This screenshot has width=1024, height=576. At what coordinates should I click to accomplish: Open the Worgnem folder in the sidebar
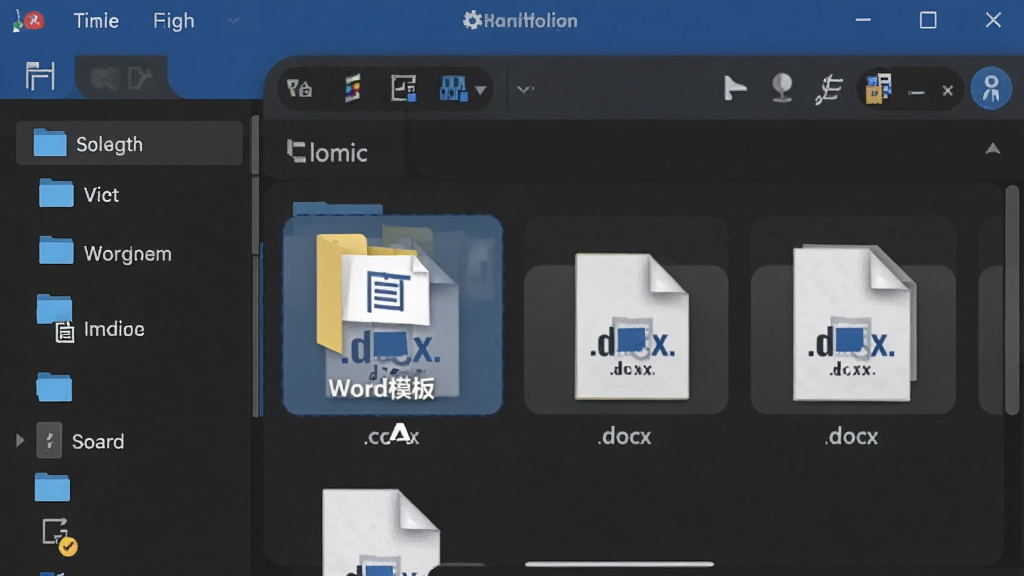[x=105, y=253]
